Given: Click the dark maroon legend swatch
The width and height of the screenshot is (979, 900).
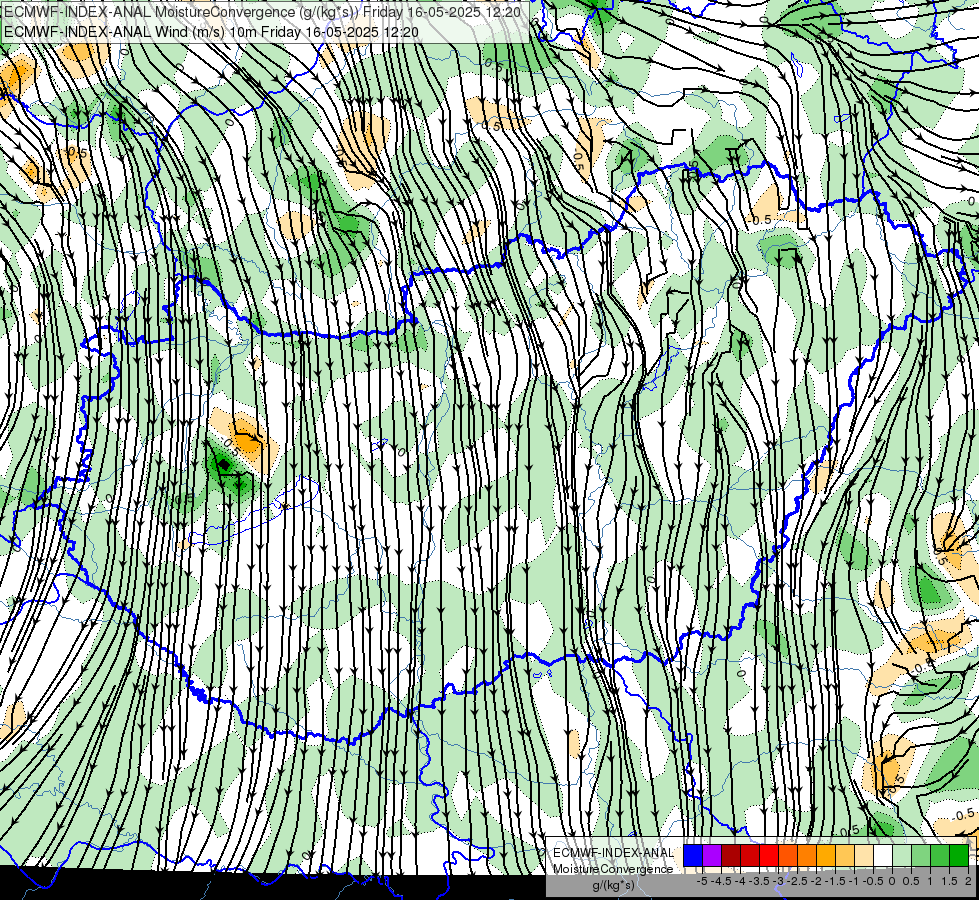Looking at the screenshot, I should click(731, 856).
